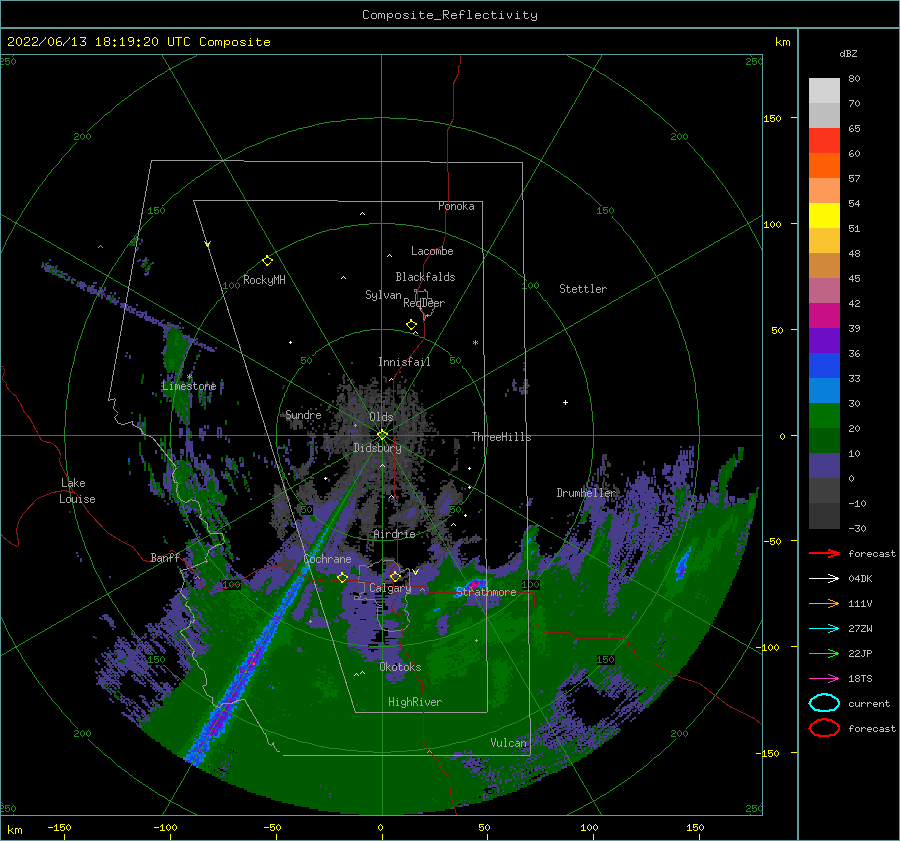Click the Drumheller town label
This screenshot has width=900, height=841.
pyautogui.click(x=586, y=493)
